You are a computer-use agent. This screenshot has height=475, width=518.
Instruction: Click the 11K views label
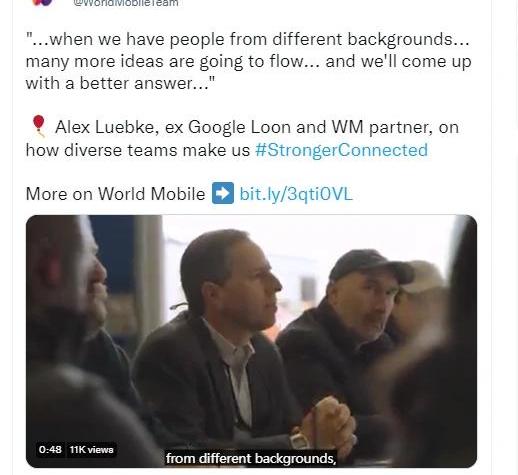click(92, 450)
